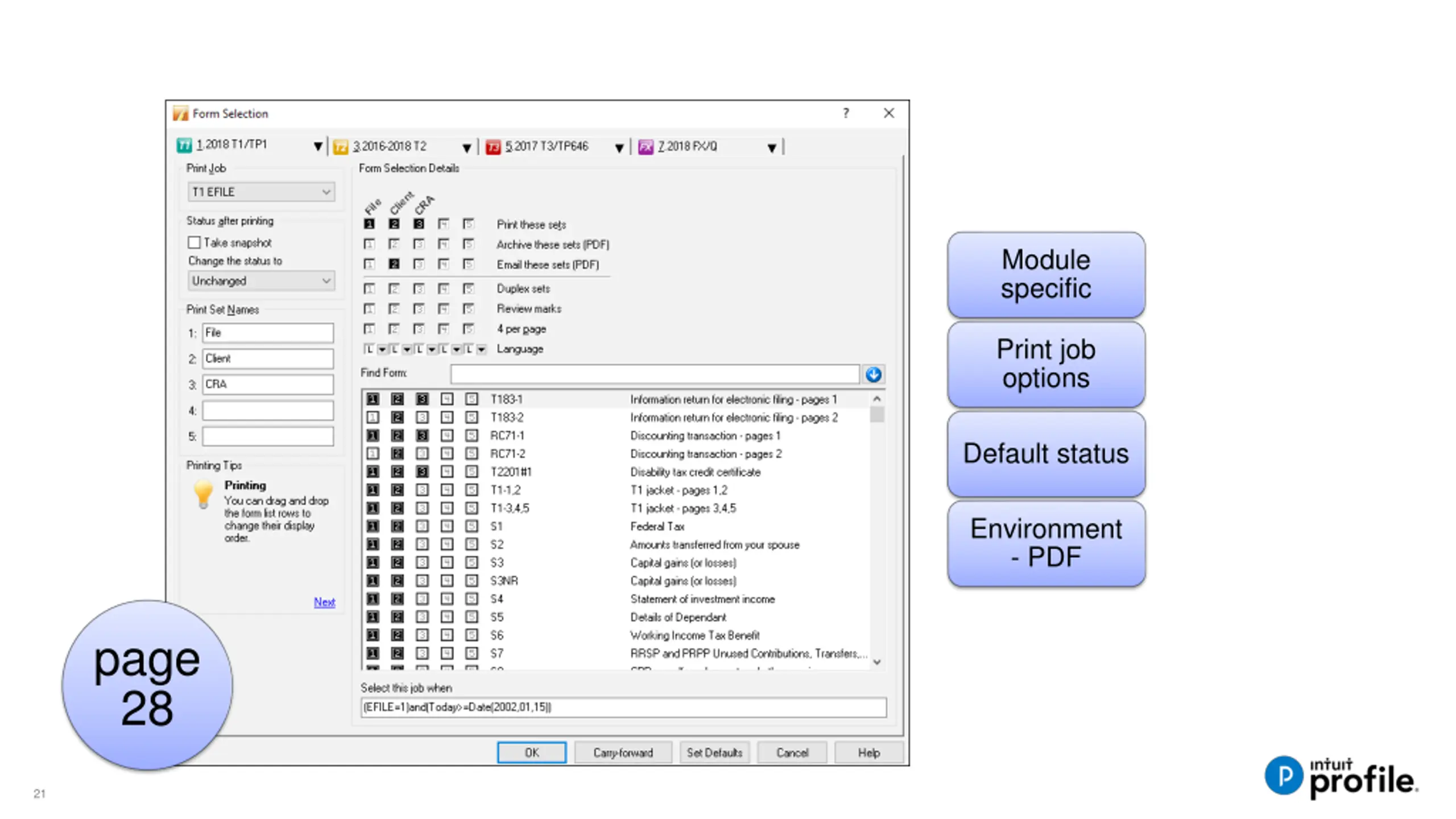Toggle set 3 icon for form T183-1
1456x819 pixels.
click(x=422, y=399)
